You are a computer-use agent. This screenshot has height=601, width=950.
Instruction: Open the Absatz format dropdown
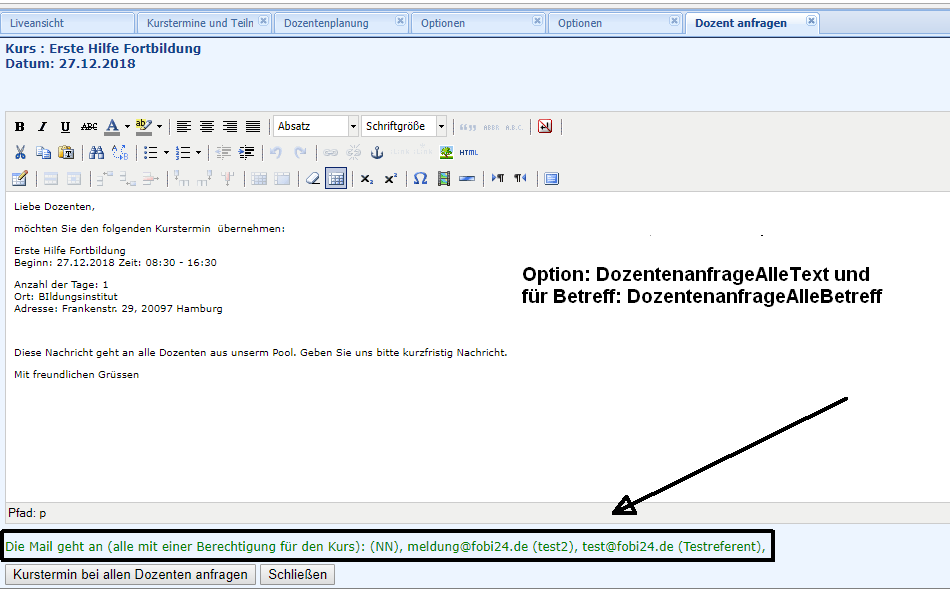pos(316,127)
